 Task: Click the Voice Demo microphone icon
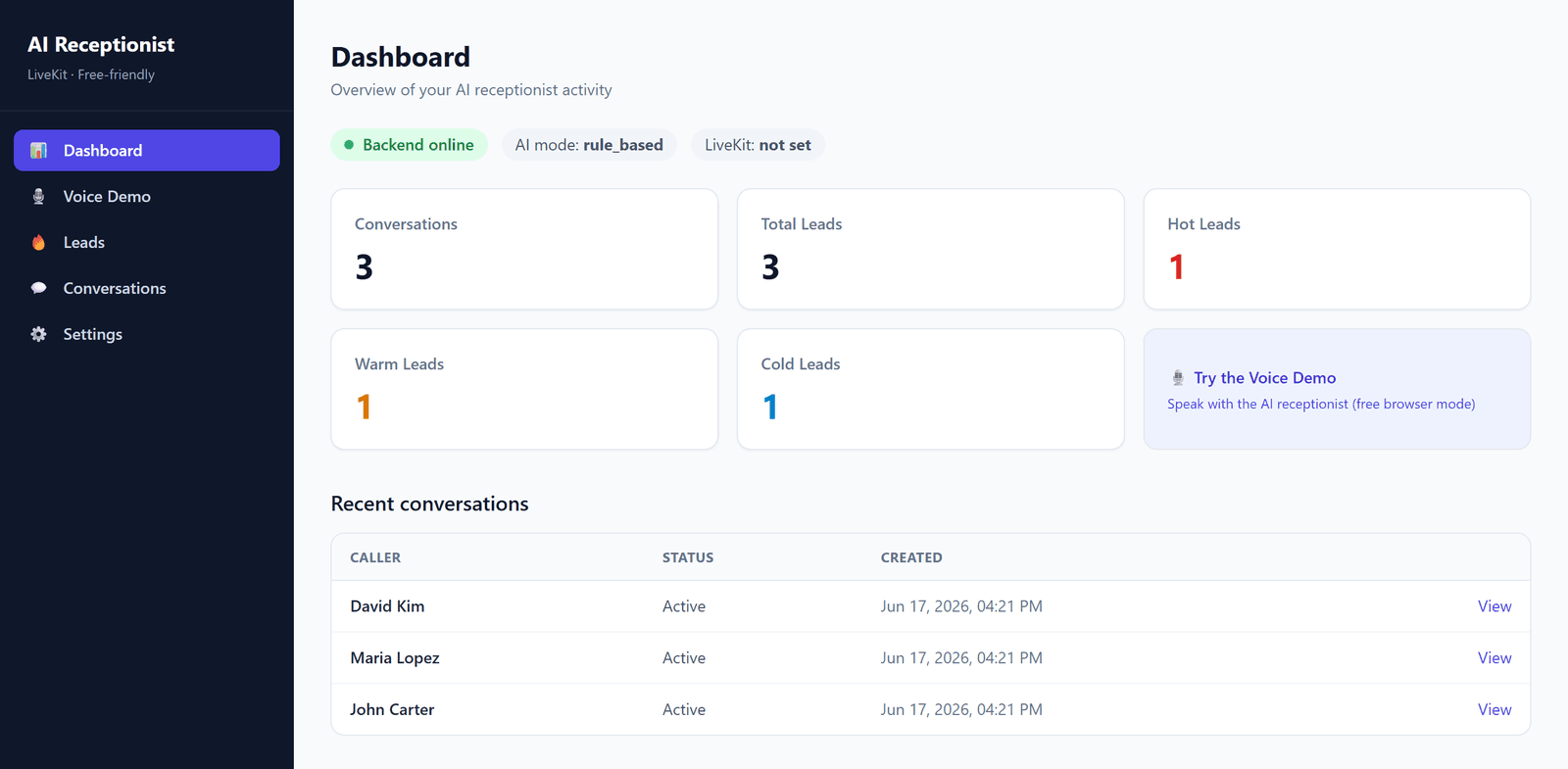pos(38,197)
